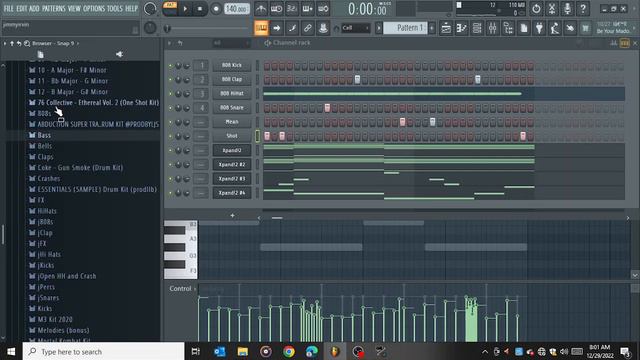Adjust 808 Snare channel panning knob

[x=178, y=108]
